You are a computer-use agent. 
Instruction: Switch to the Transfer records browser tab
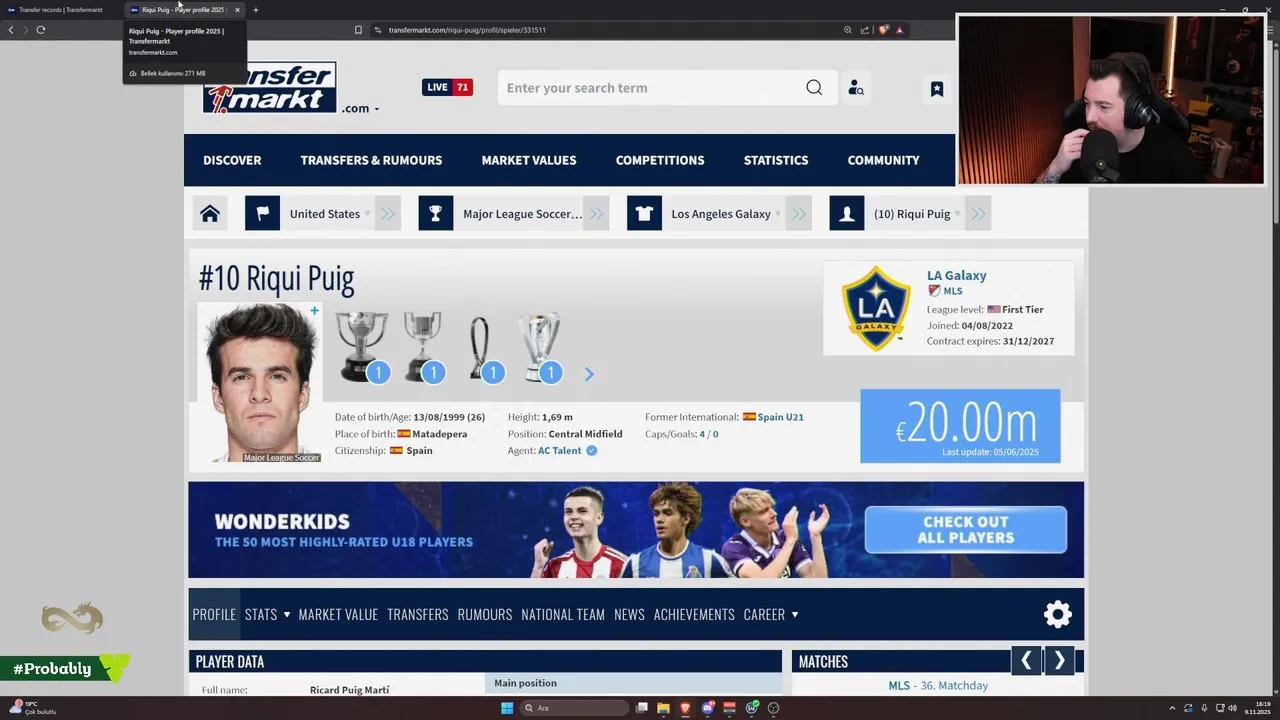click(62, 10)
